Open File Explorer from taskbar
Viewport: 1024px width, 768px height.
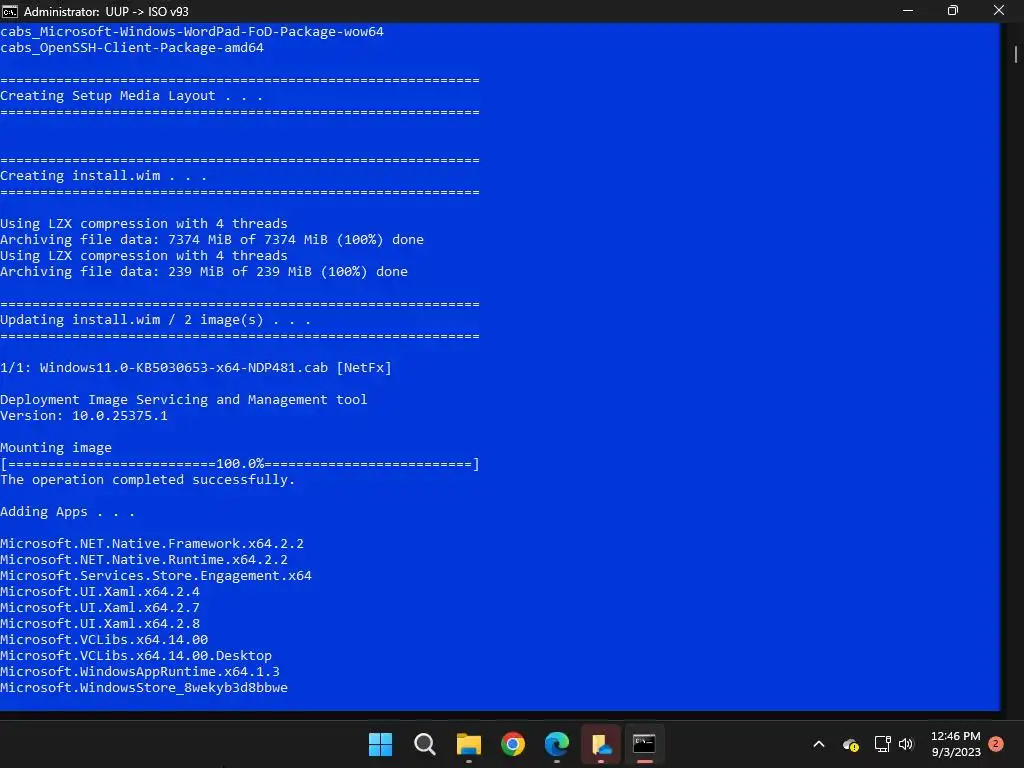coord(469,744)
